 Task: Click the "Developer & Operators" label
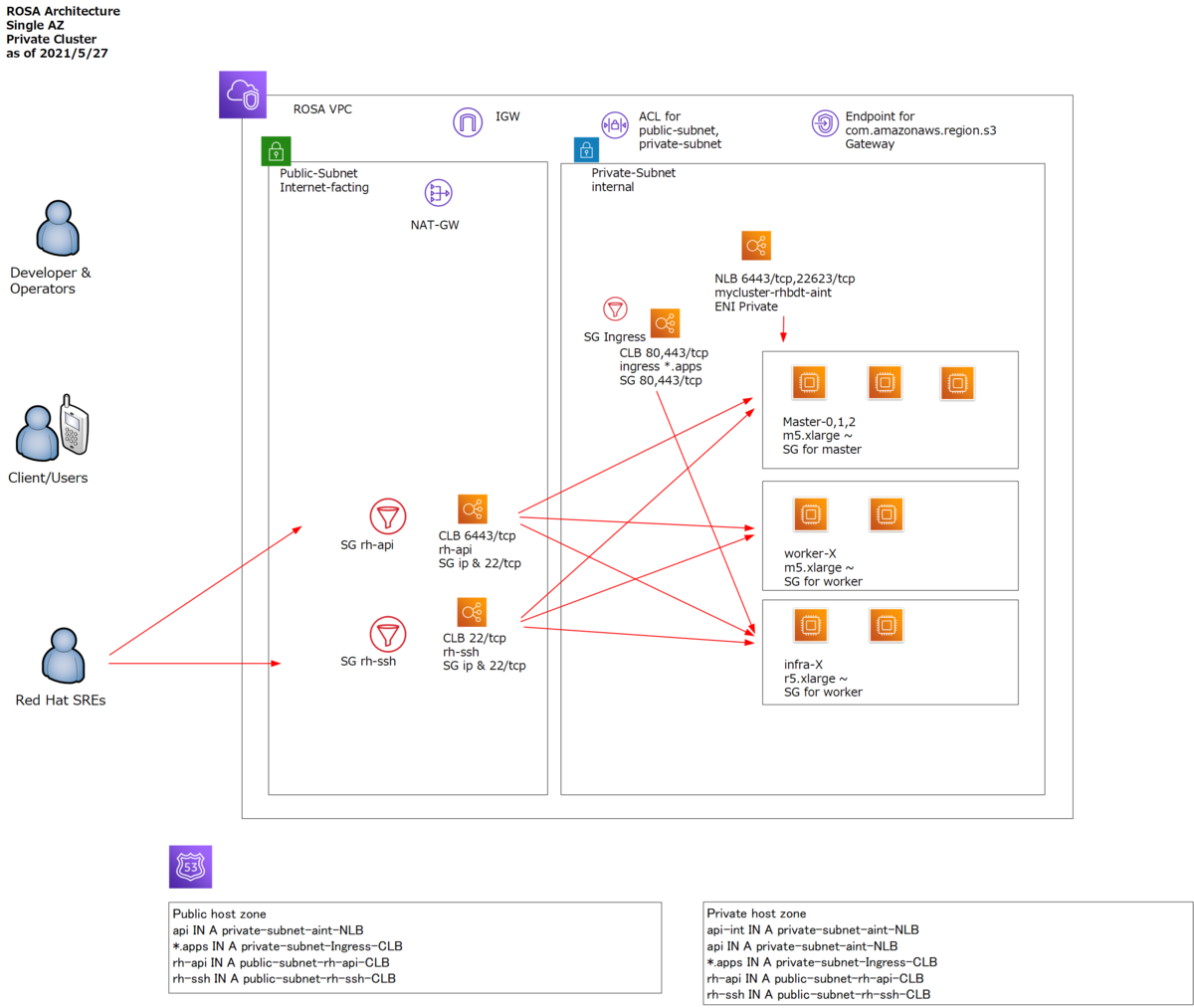click(50, 281)
